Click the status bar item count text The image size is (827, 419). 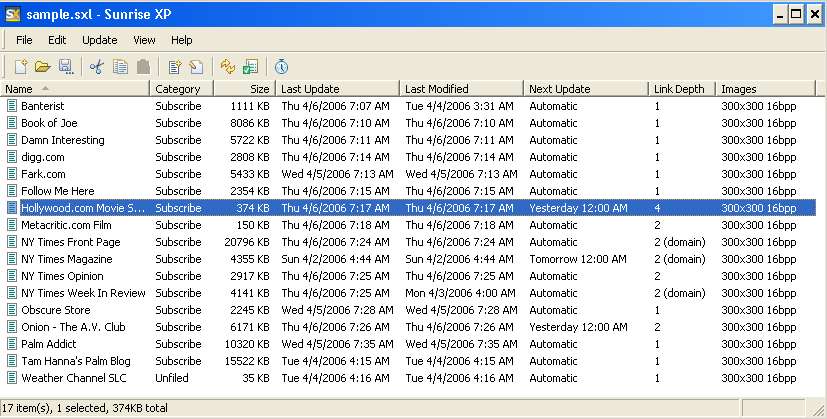[x=85, y=408]
